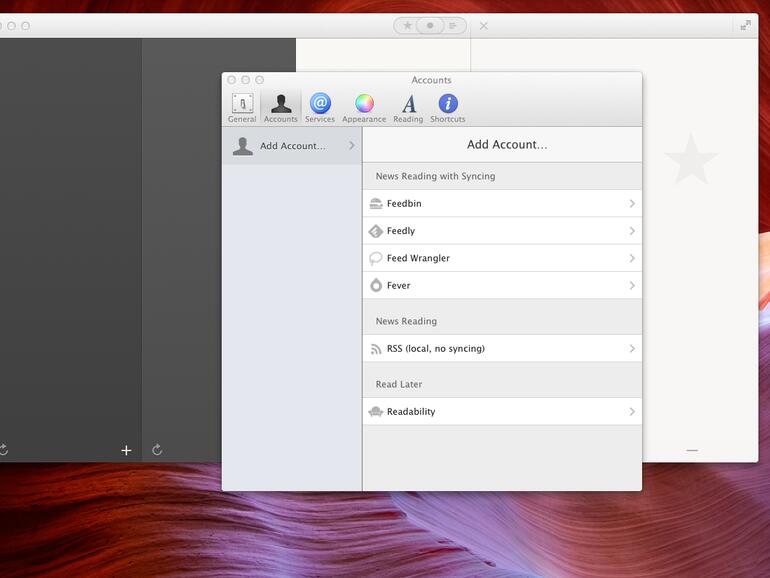Click the plus icon to add subscription
Viewport: 770px width, 578px height.
point(126,450)
